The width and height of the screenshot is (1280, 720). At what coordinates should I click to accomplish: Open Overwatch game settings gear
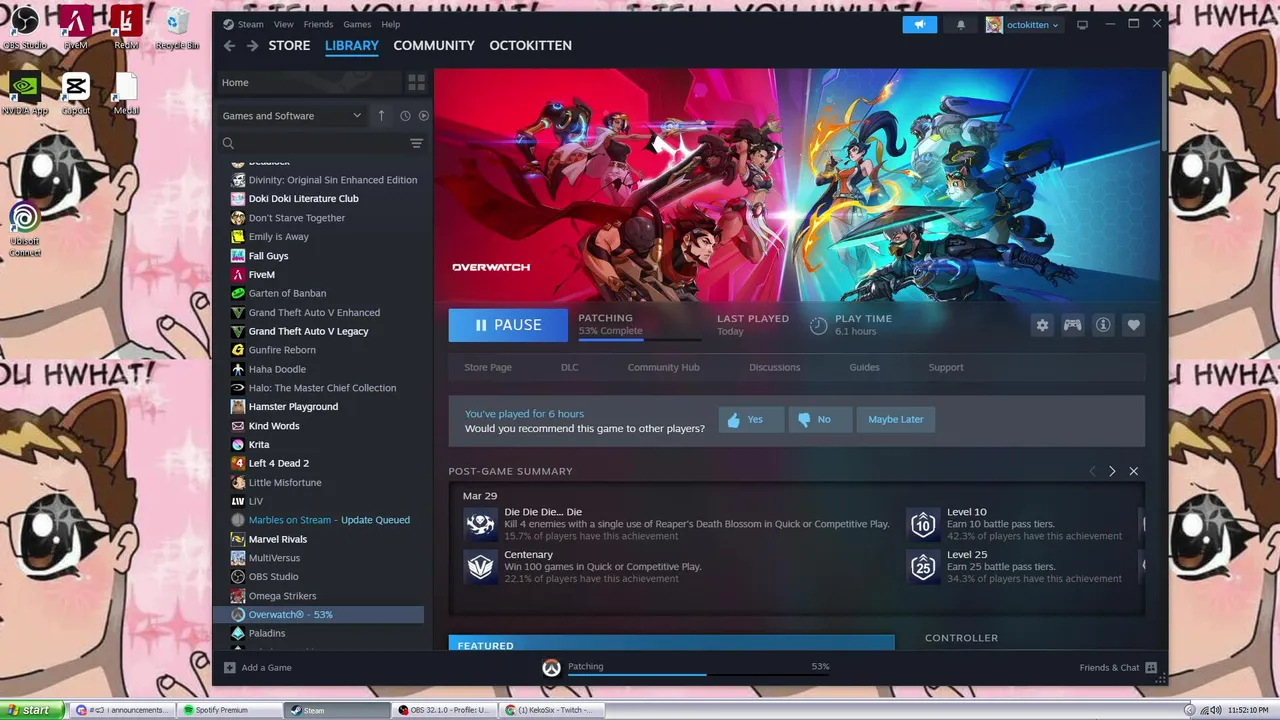(1042, 325)
